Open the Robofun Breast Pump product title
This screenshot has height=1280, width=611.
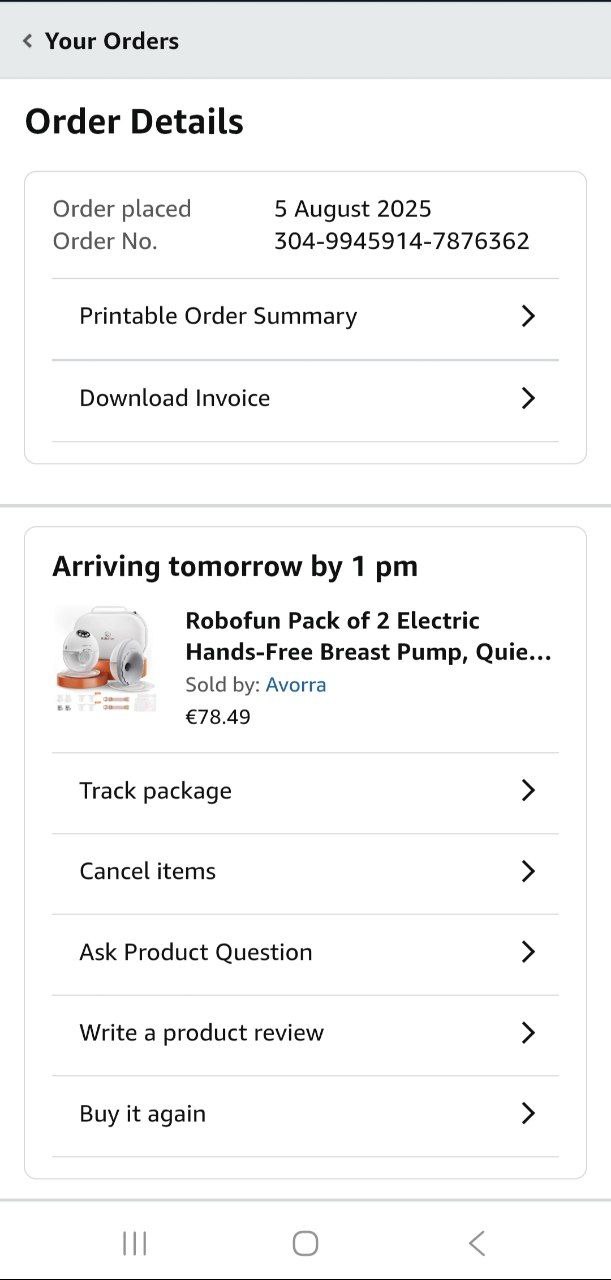367,637
